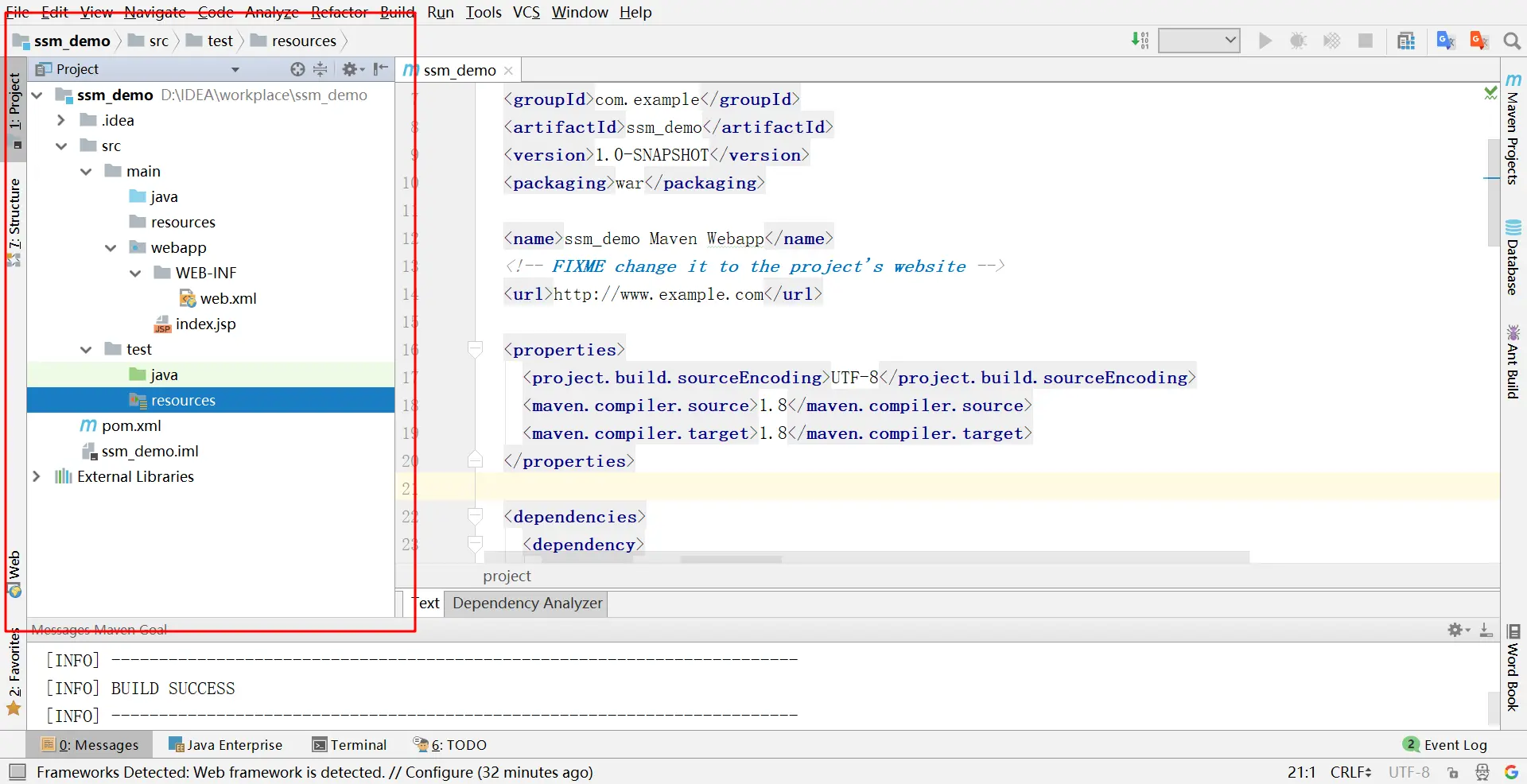1527x784 pixels.
Task: Collapse the WEB-INF folder
Action: (135, 274)
